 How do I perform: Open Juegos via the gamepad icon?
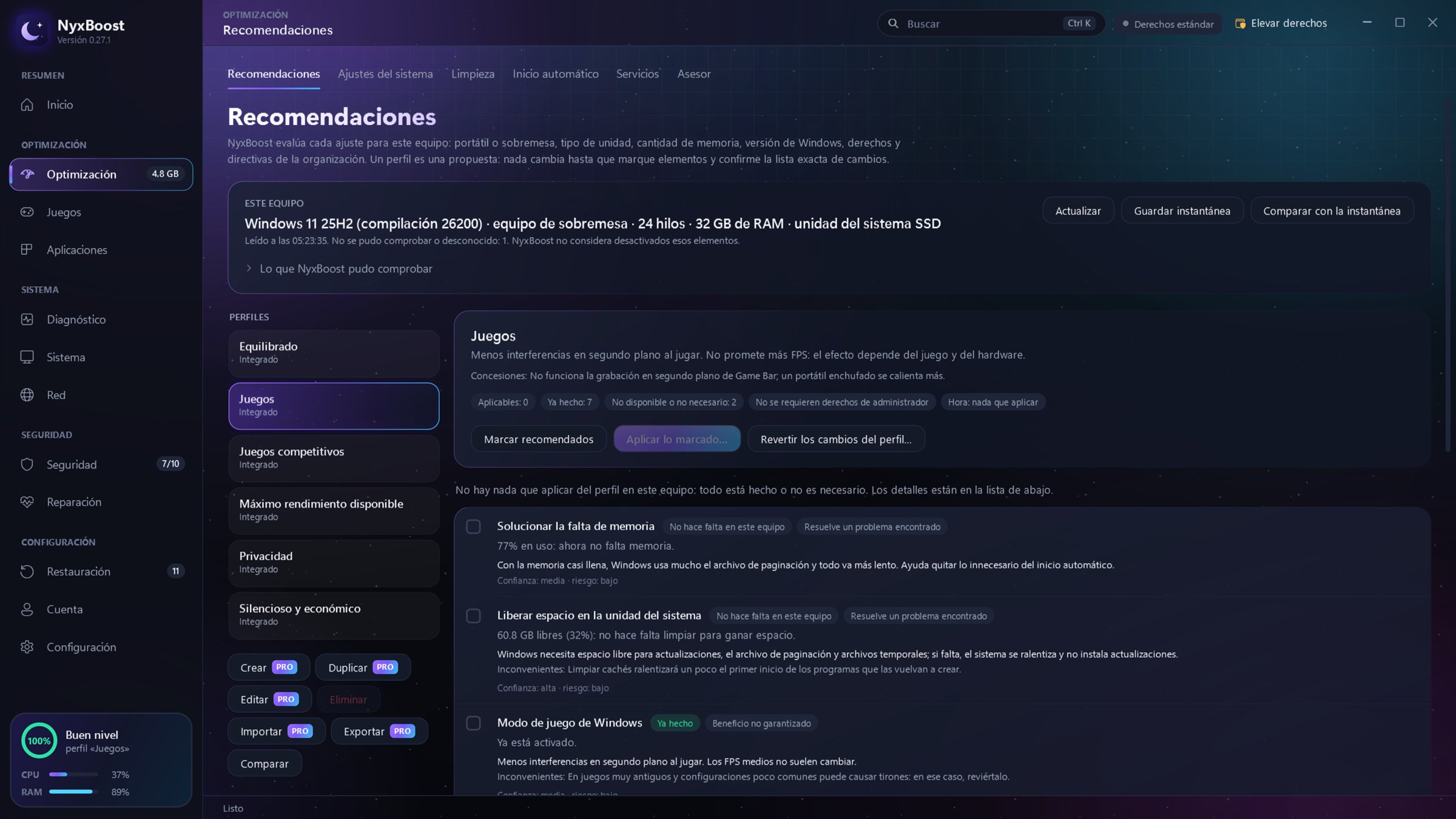pyautogui.click(x=27, y=212)
